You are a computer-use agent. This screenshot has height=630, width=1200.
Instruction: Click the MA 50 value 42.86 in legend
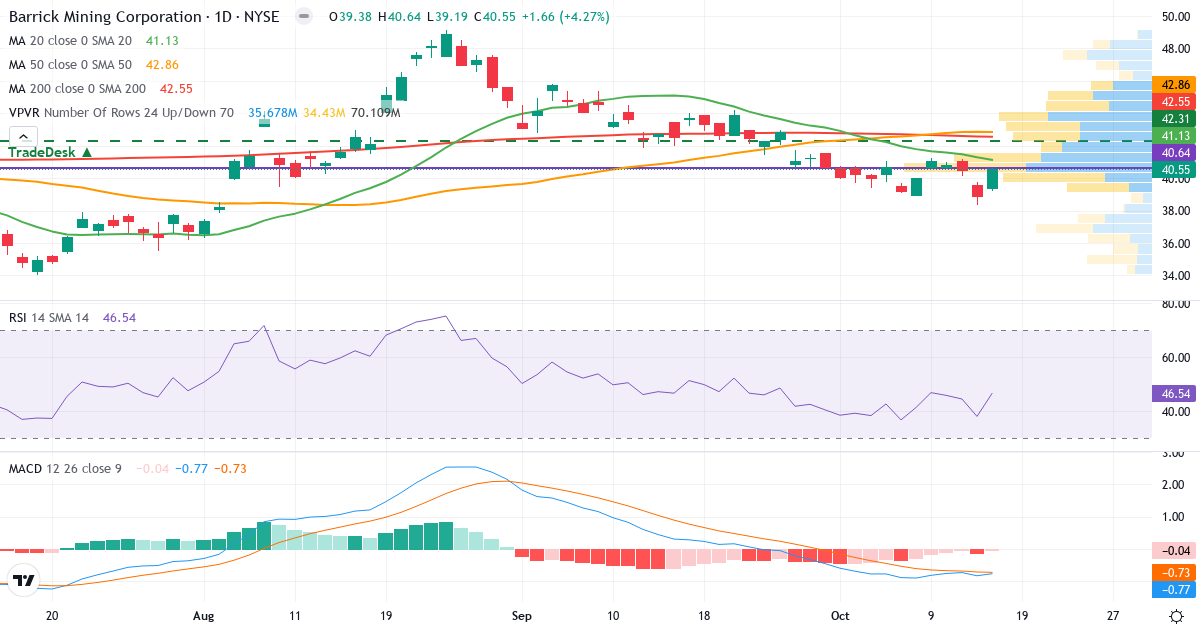[x=162, y=65]
